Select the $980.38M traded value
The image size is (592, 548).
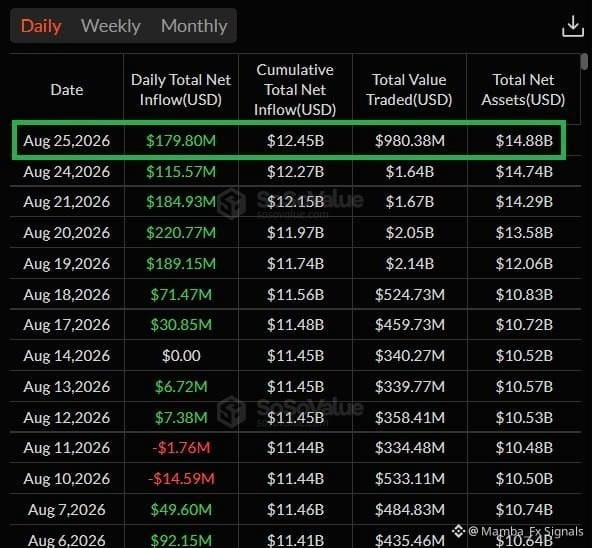410,141
